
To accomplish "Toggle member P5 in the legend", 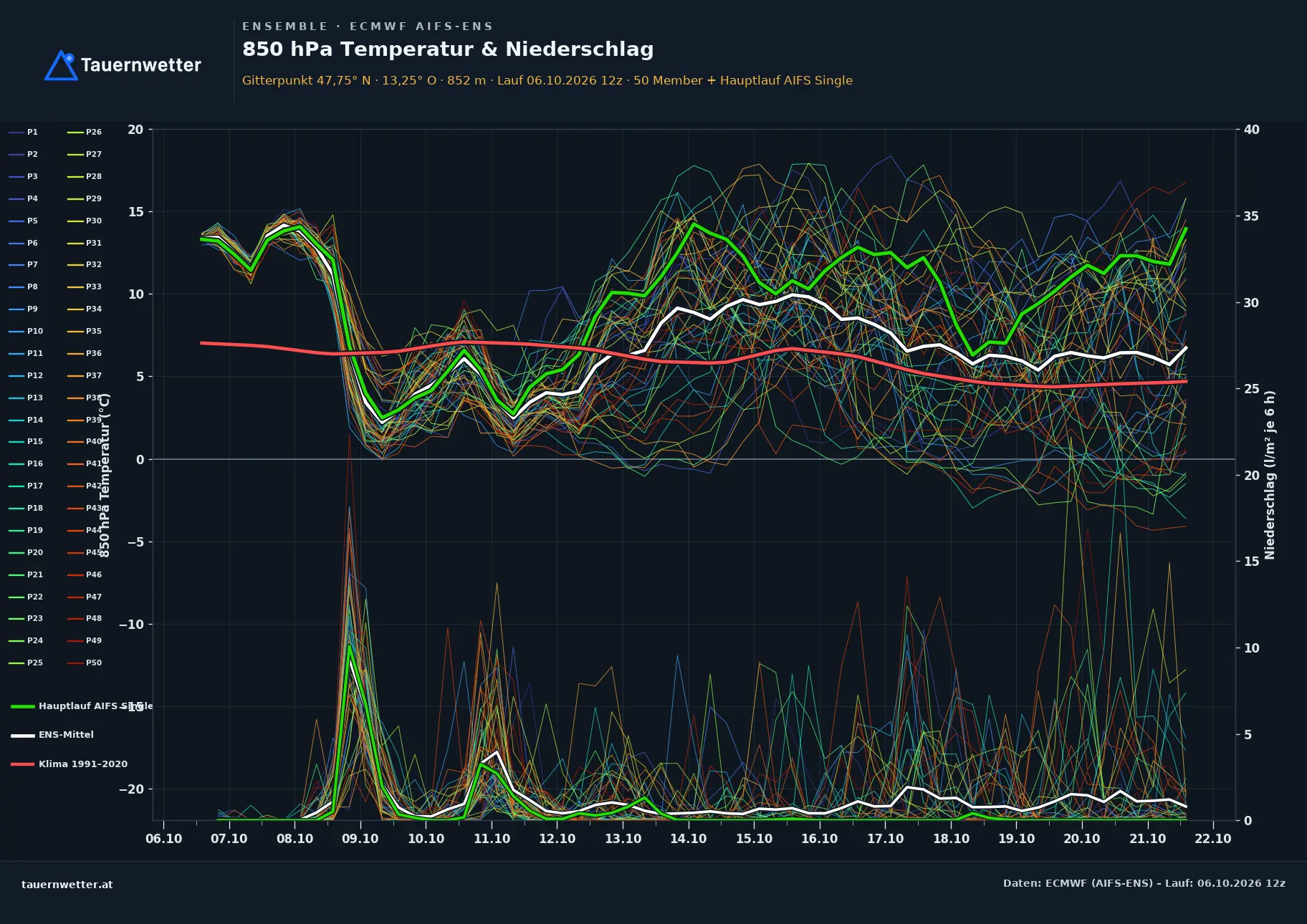I will click(x=24, y=221).
